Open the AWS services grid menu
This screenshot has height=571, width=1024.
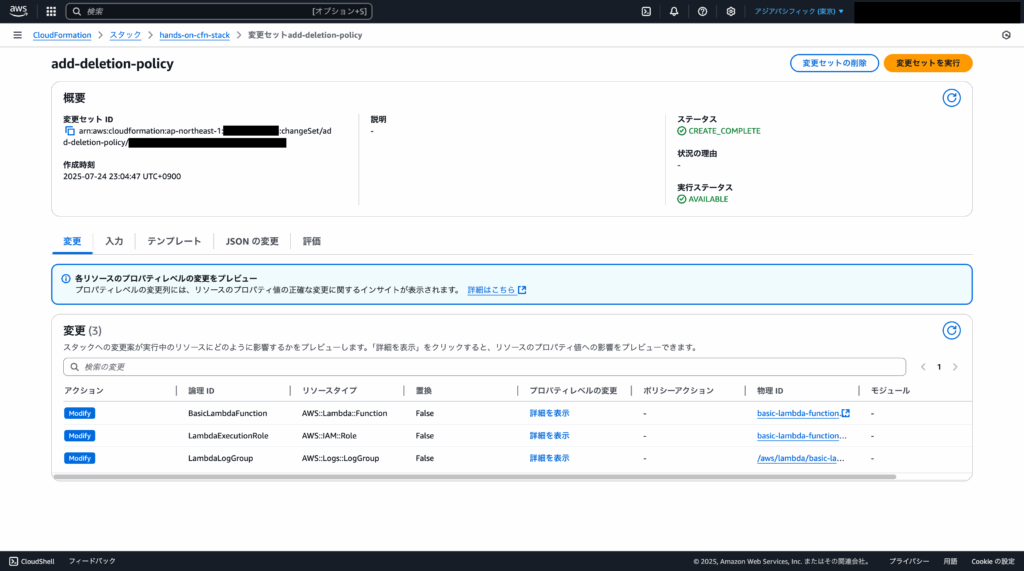click(x=51, y=11)
